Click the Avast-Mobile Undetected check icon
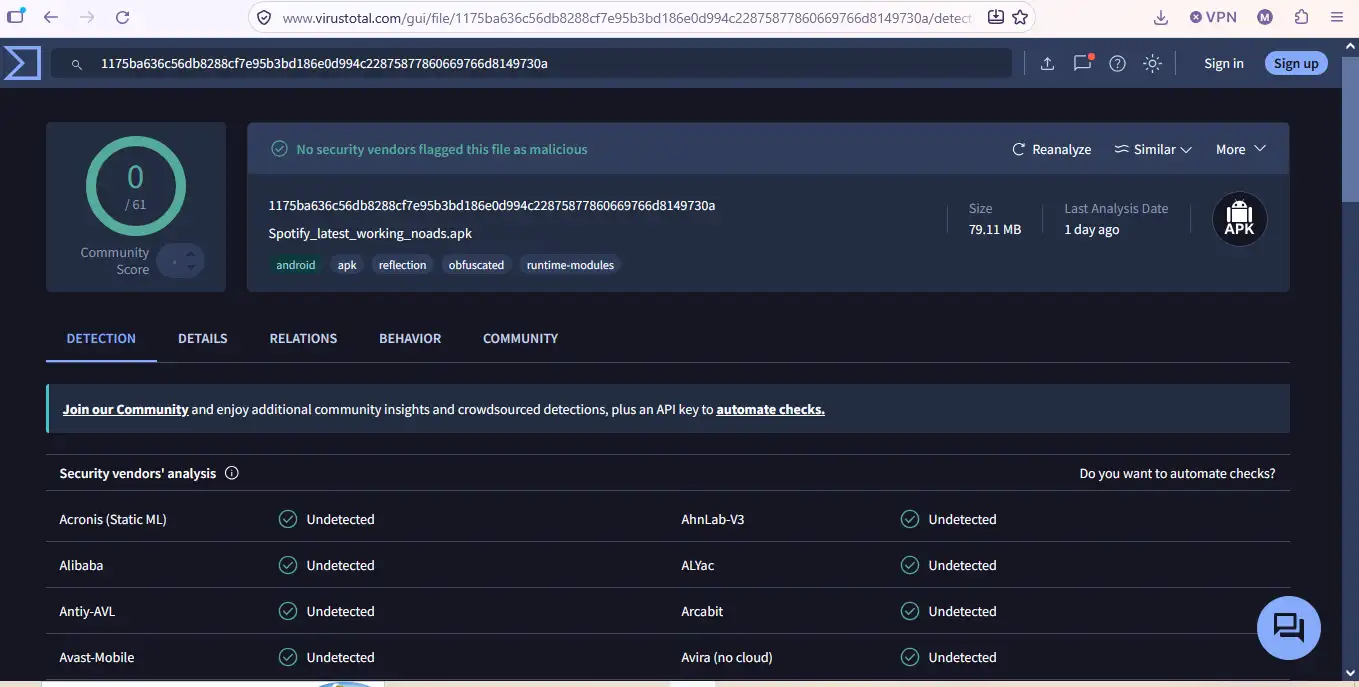 (x=288, y=657)
